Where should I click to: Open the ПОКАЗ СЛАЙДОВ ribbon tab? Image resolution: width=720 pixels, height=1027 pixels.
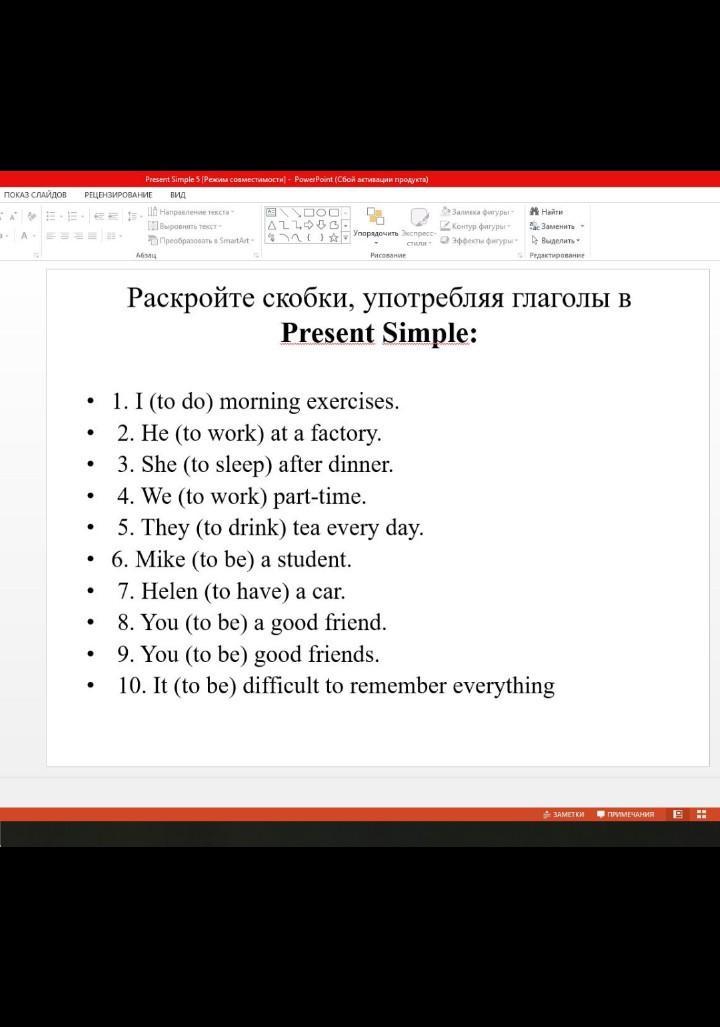tap(35, 195)
